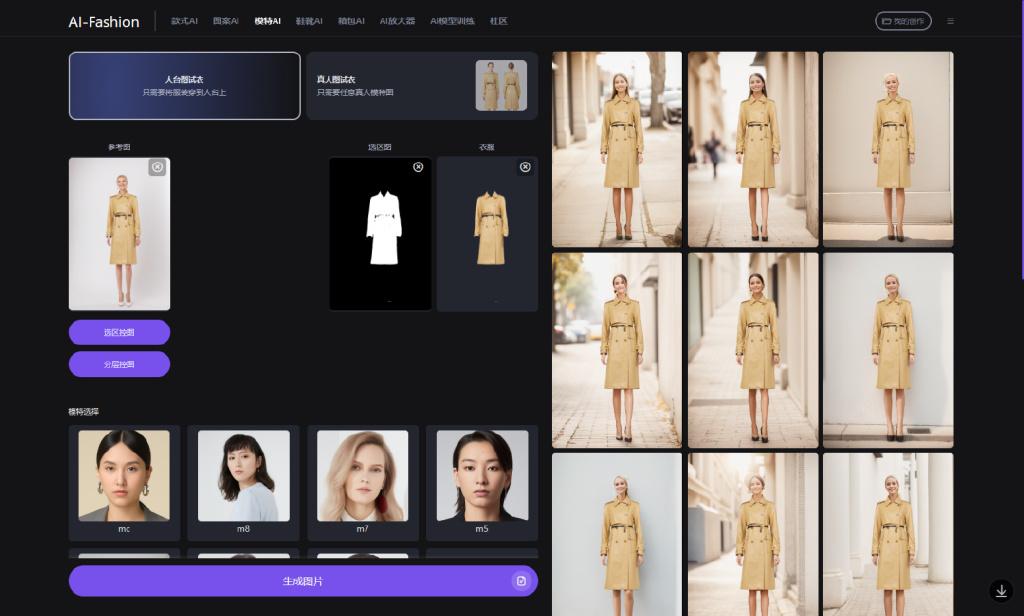
Task: Select model mc in 模特选择
Action: (x=124, y=482)
